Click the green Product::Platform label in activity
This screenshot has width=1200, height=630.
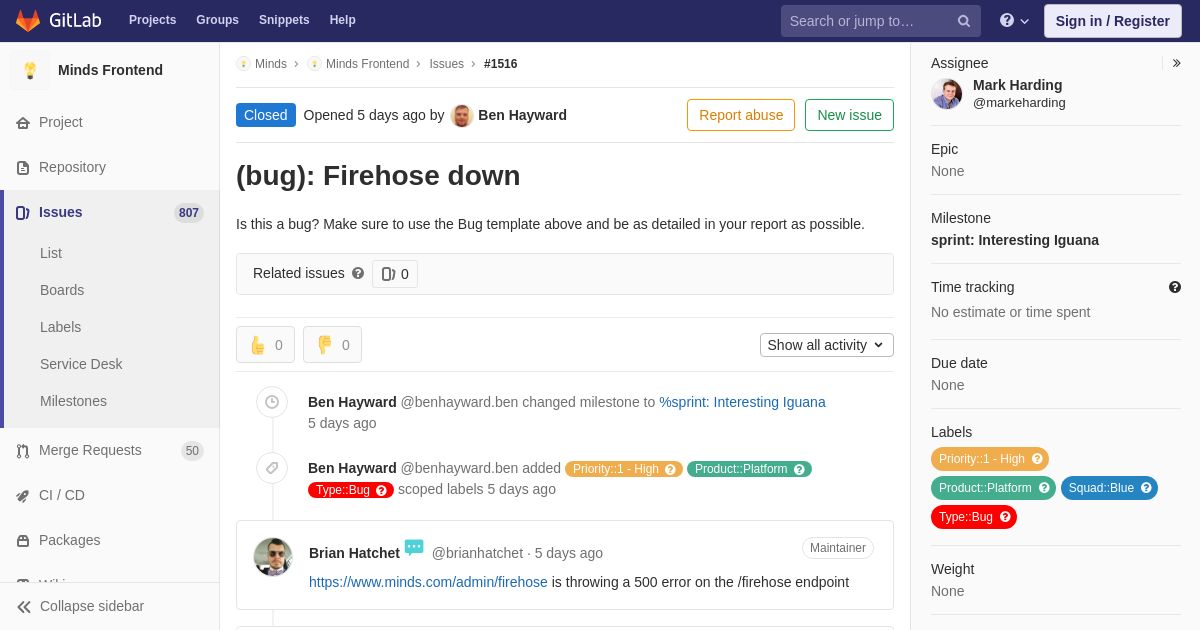[x=749, y=469]
